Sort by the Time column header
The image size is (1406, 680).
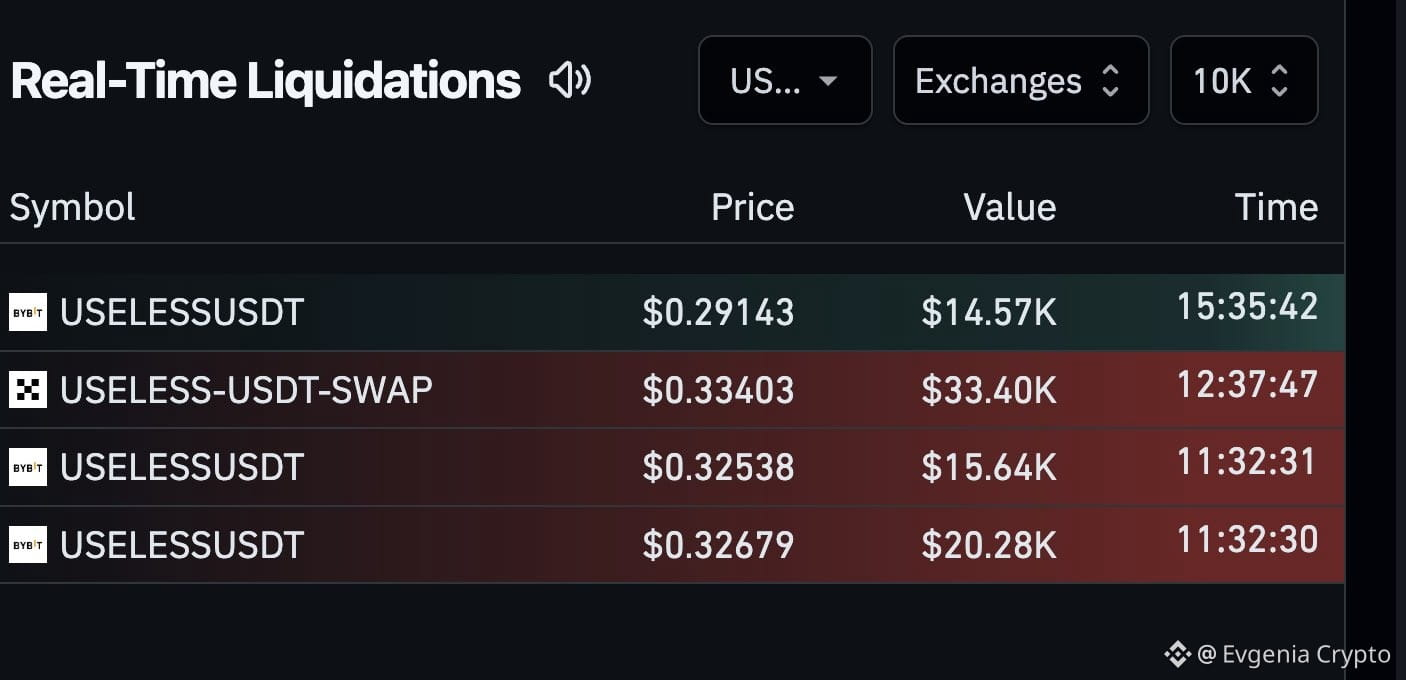(x=1276, y=207)
